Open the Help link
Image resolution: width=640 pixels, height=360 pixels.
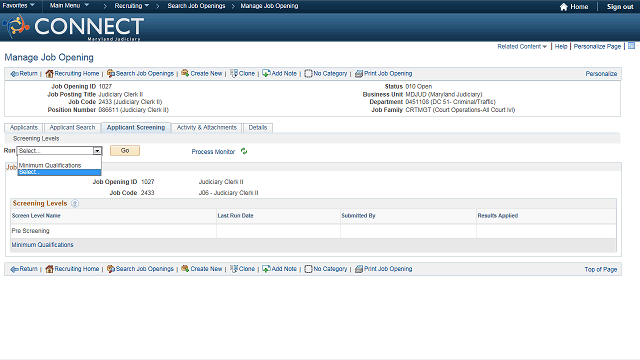click(x=561, y=47)
